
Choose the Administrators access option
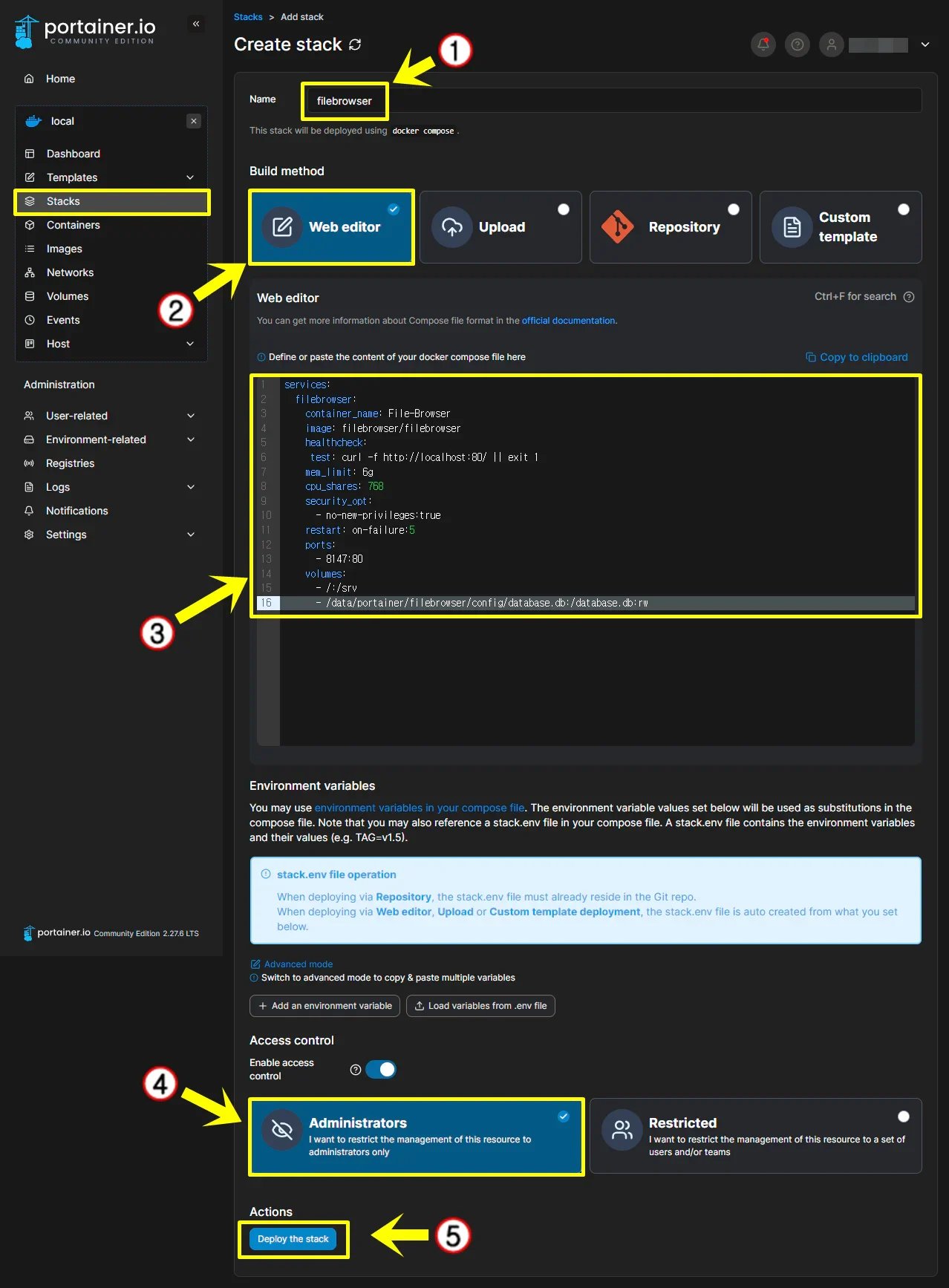[x=417, y=1137]
